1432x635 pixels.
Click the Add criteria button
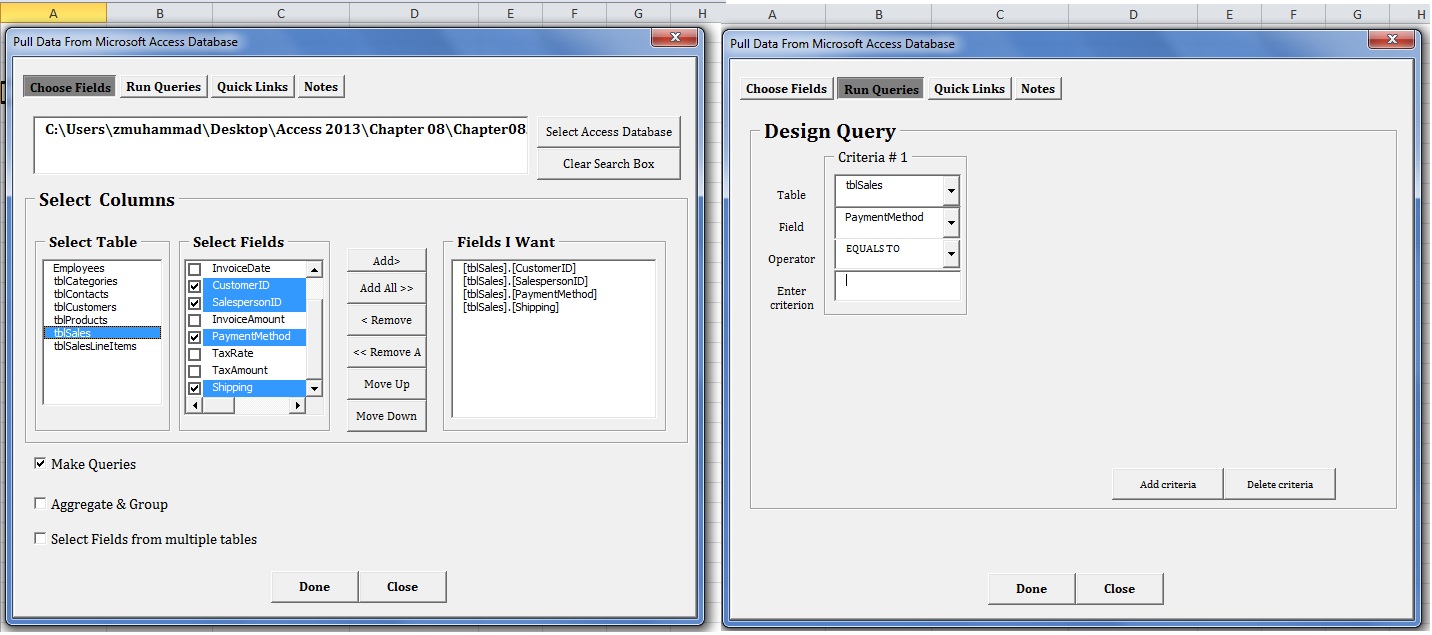tap(1168, 485)
